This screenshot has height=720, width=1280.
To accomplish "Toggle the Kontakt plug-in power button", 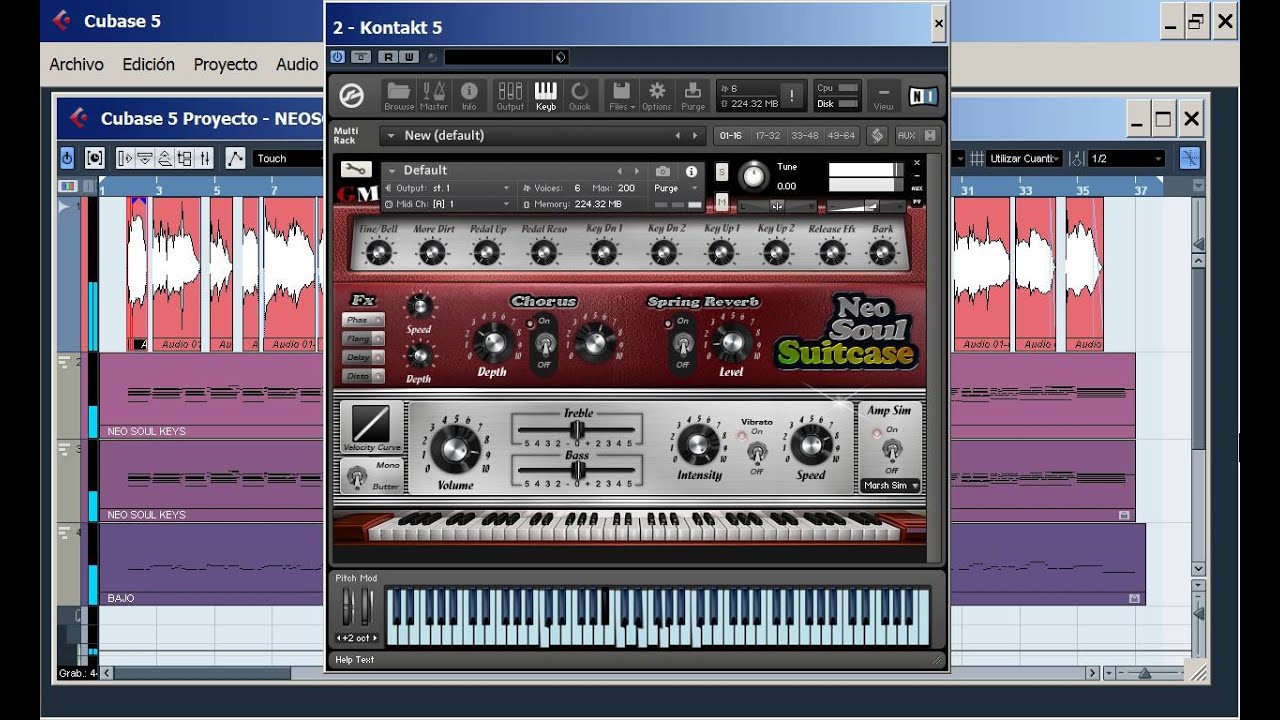I will 338,57.
